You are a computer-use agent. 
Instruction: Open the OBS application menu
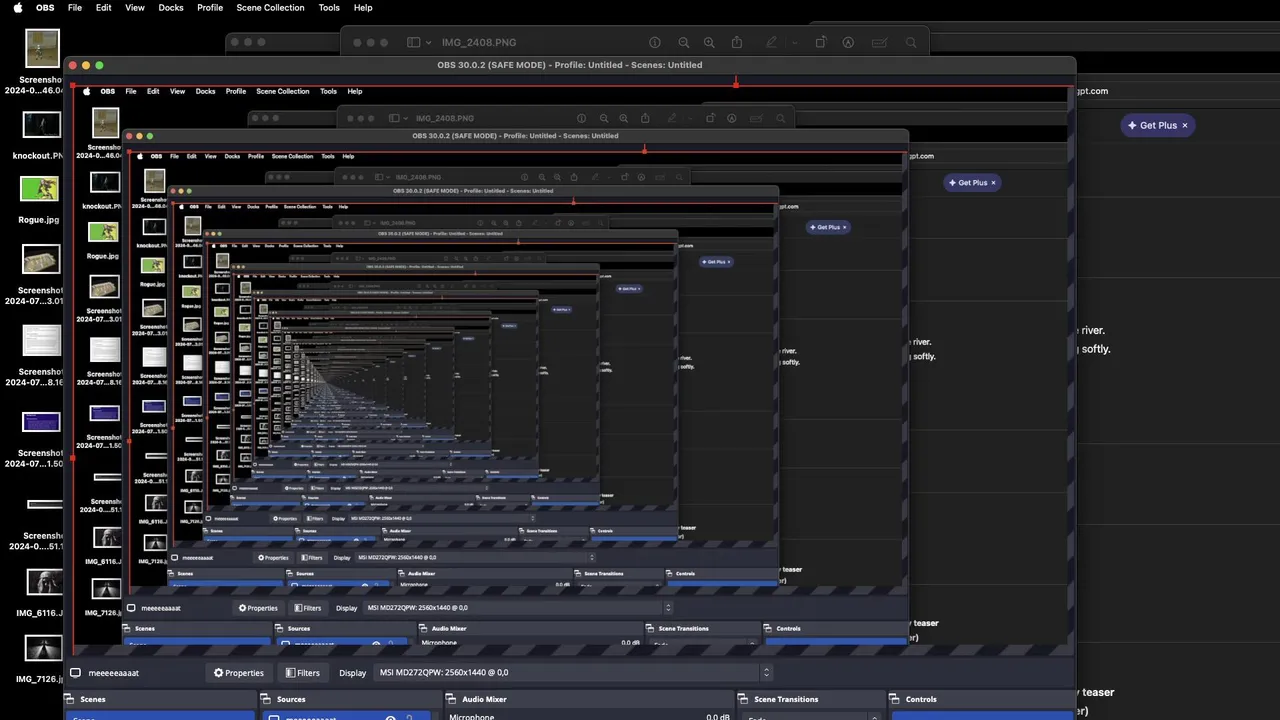tap(45, 7)
